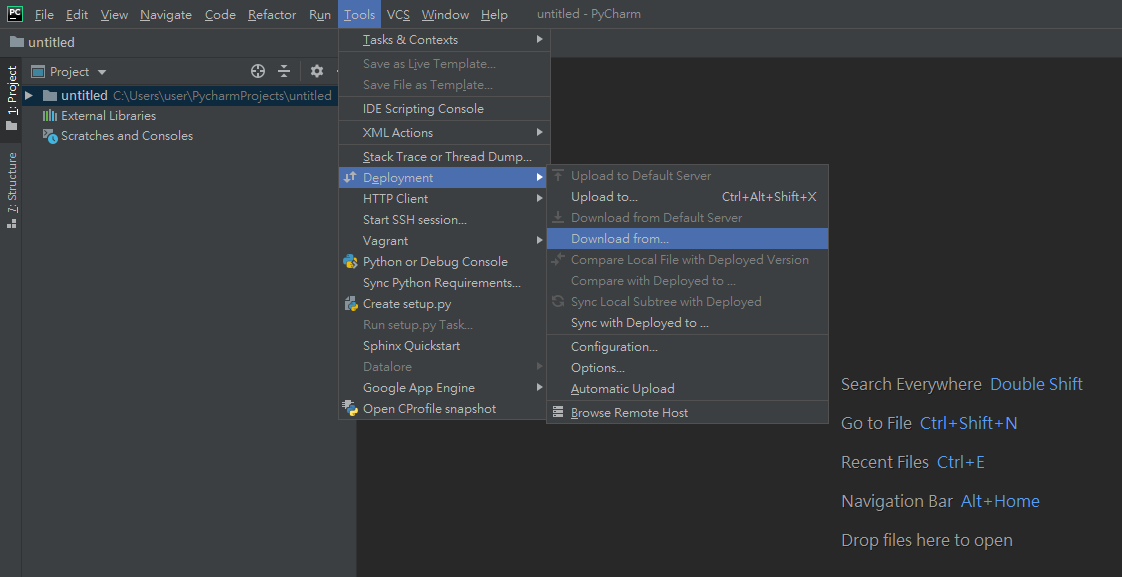This screenshot has height=577, width=1122.
Task: Open the 7: Structure side tab
Action: point(11,190)
